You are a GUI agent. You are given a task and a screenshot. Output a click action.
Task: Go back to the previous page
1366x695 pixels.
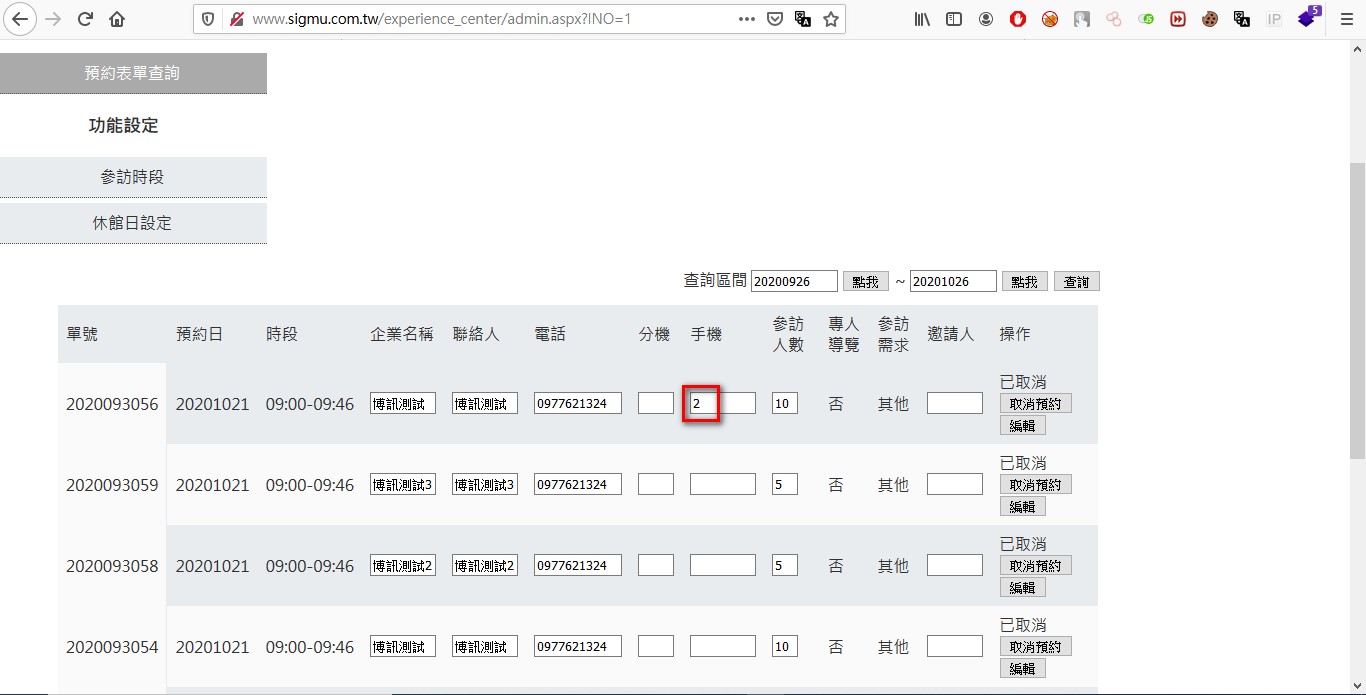[x=21, y=19]
